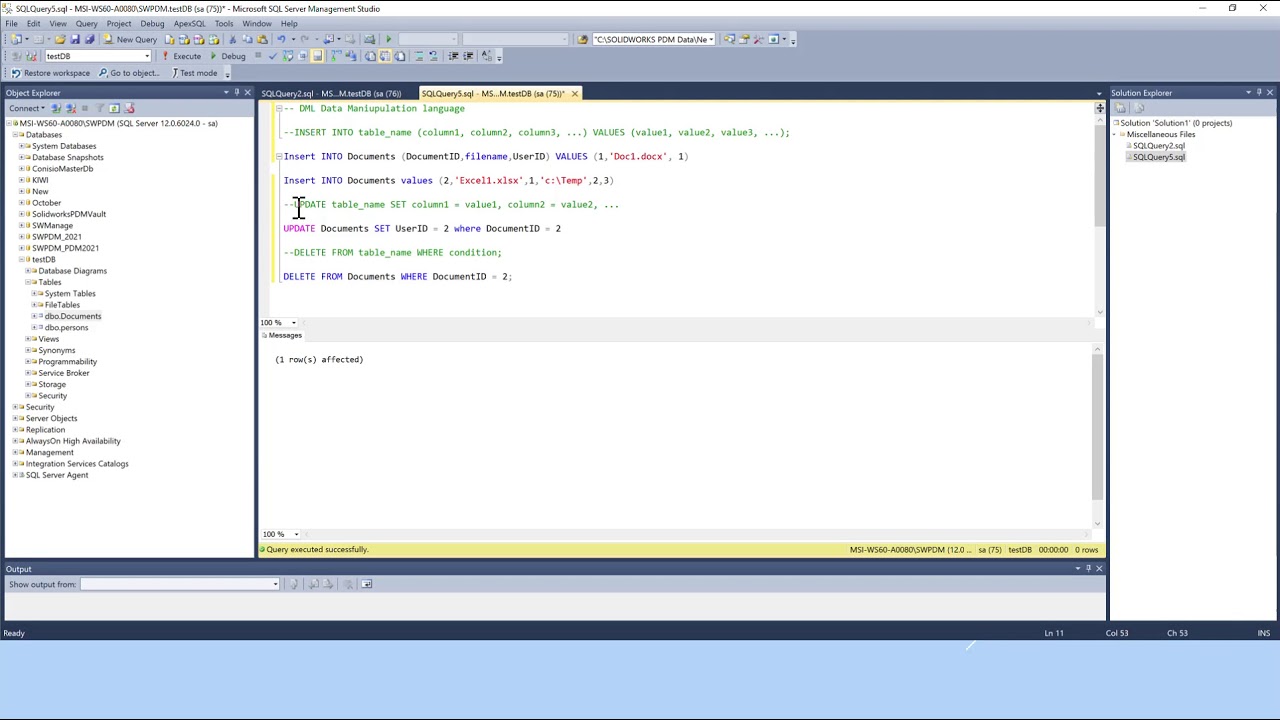
Task: Open the Window menu
Action: pyautogui.click(x=257, y=23)
